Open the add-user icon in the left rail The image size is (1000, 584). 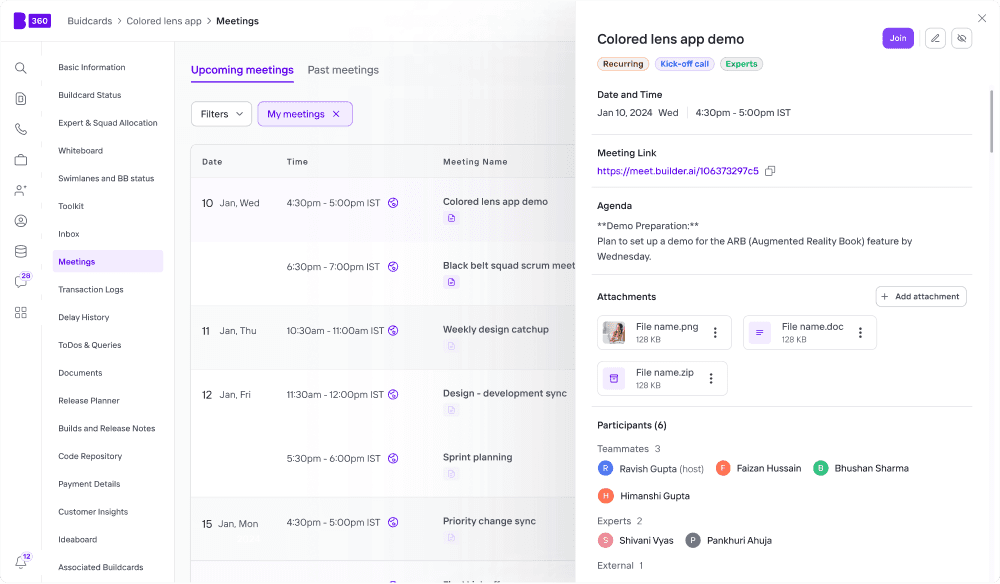click(x=20, y=190)
